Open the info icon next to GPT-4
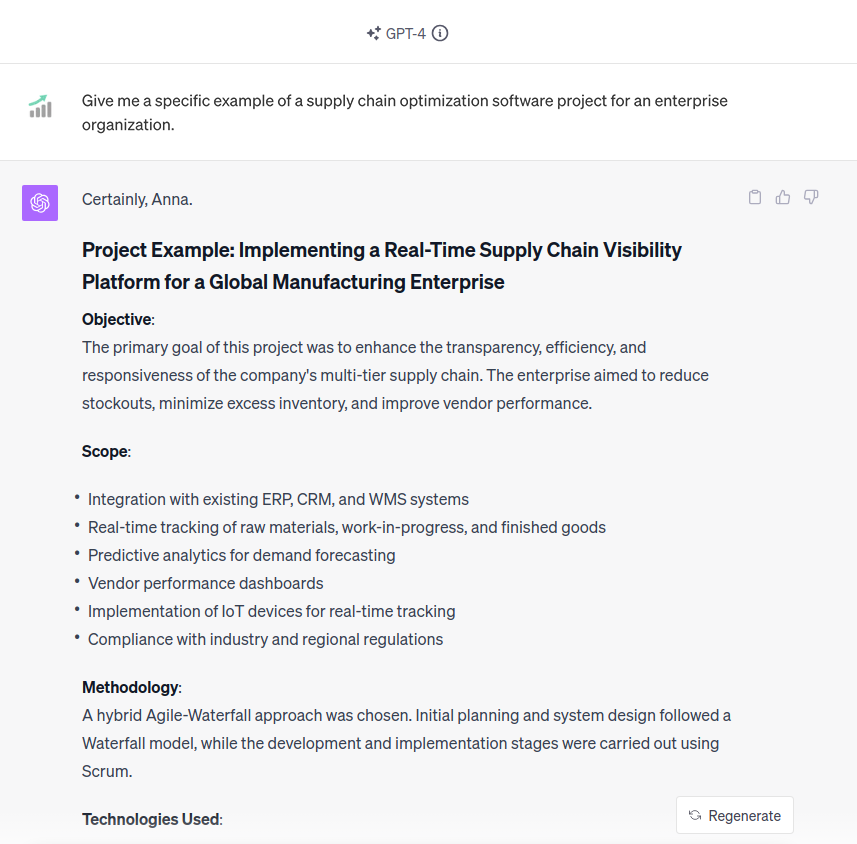The width and height of the screenshot is (857, 844). point(440,33)
